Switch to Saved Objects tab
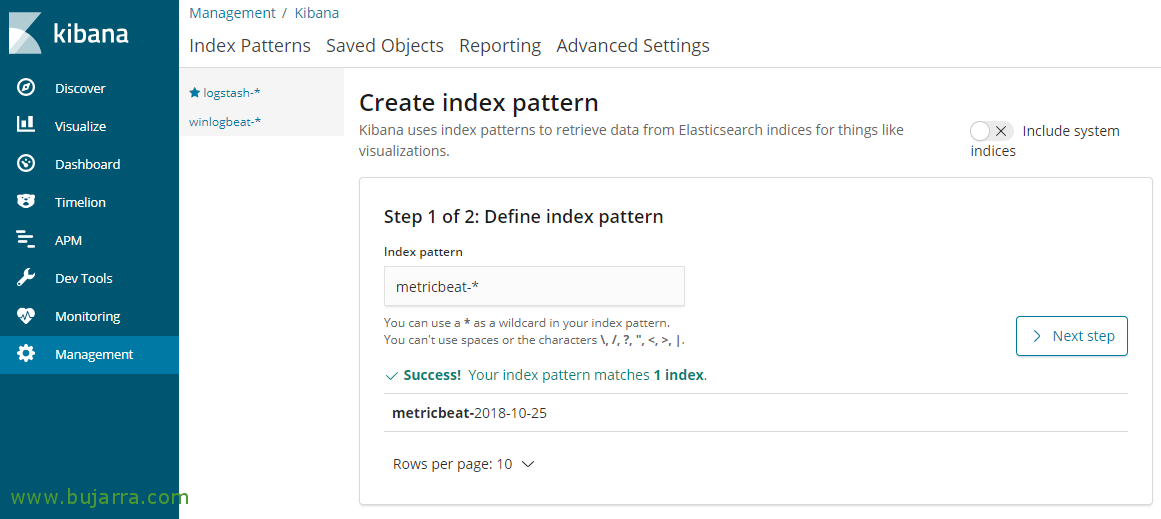 pyautogui.click(x=385, y=46)
